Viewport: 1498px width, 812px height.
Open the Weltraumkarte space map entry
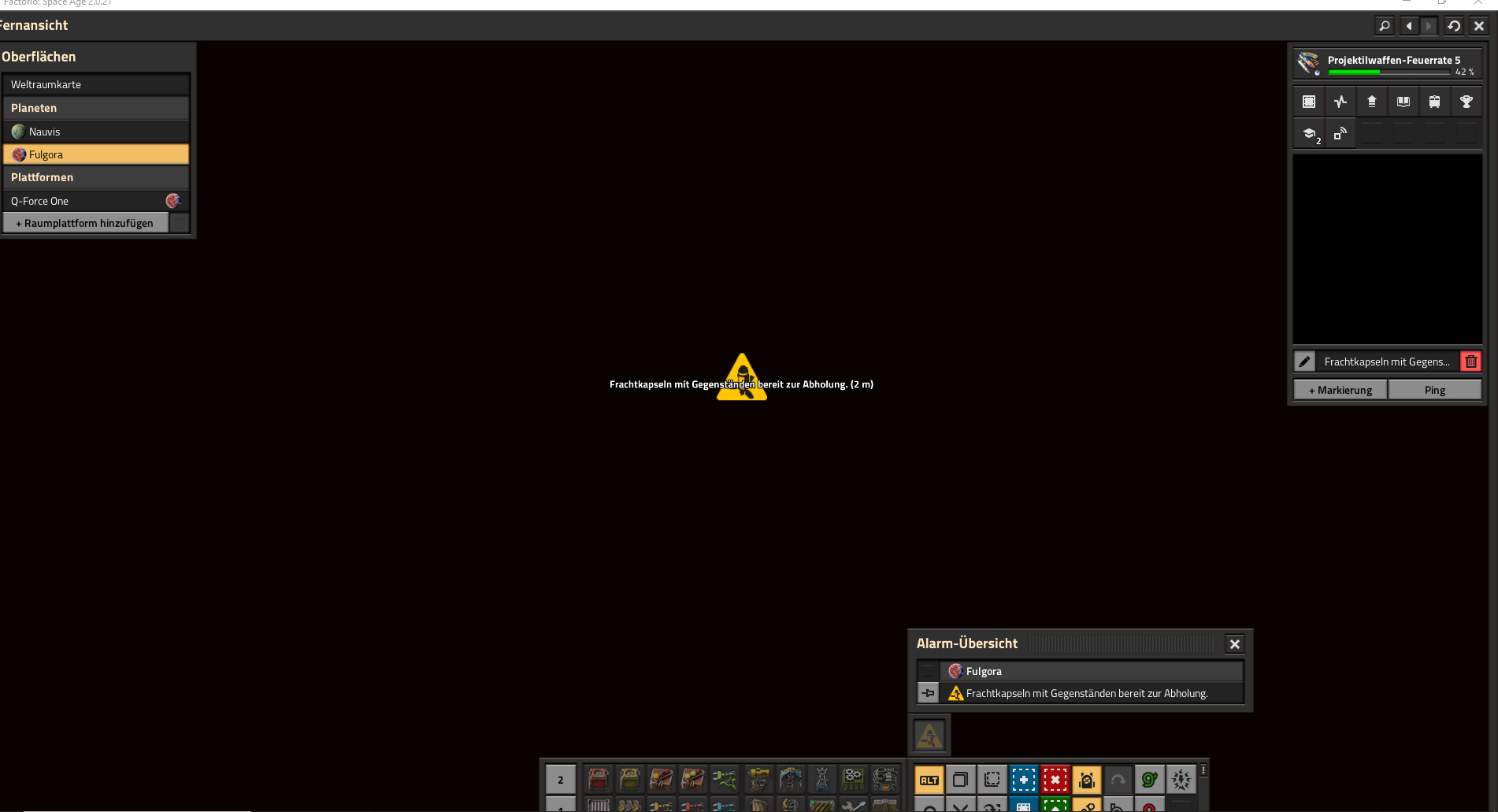[96, 84]
